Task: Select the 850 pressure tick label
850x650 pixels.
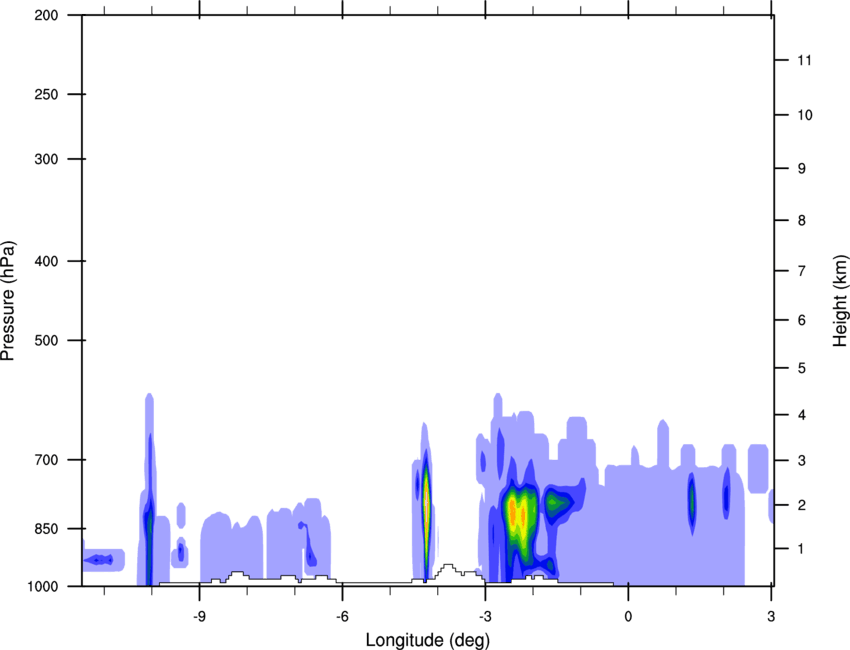Action: click(x=46, y=529)
